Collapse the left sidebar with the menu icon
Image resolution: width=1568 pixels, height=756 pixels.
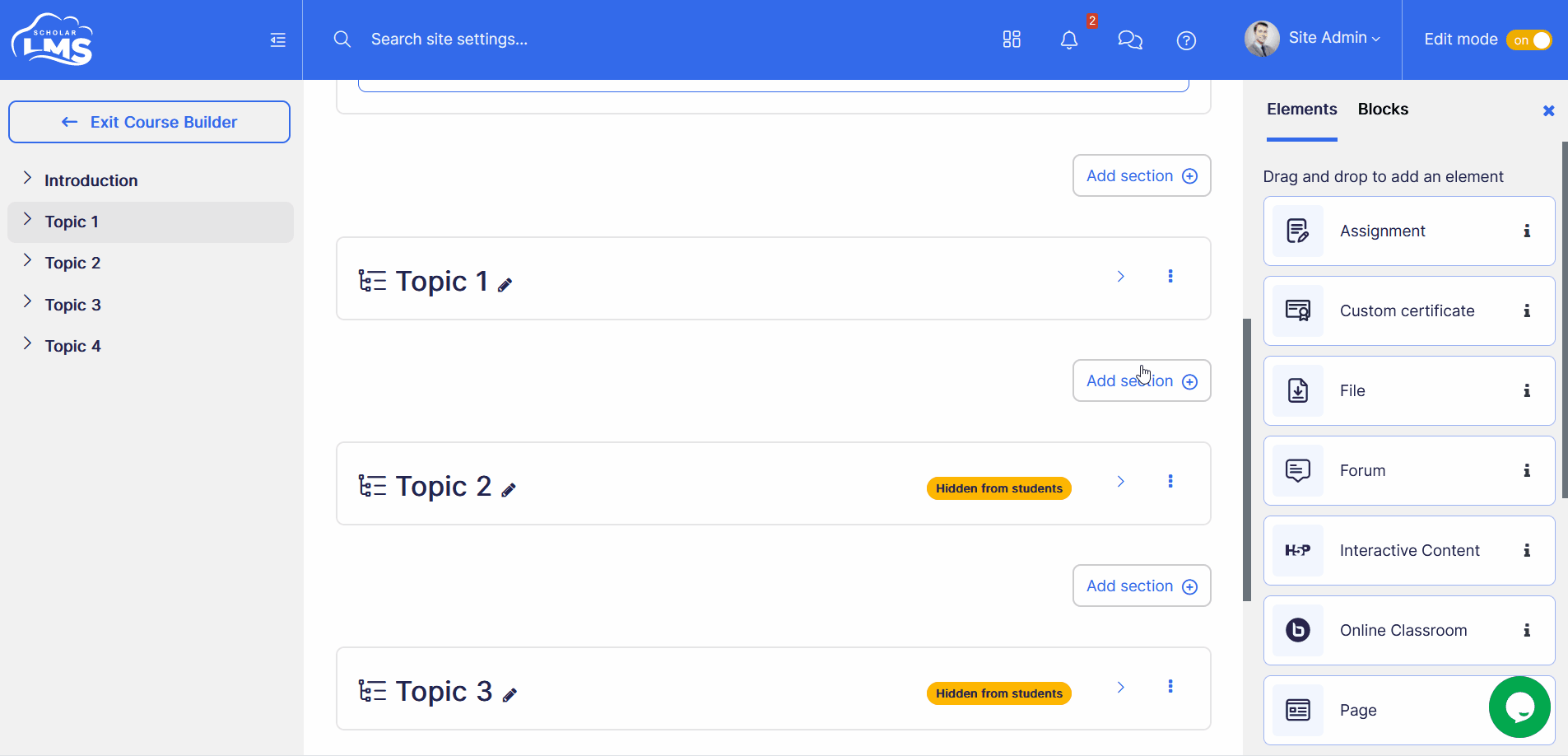click(277, 40)
